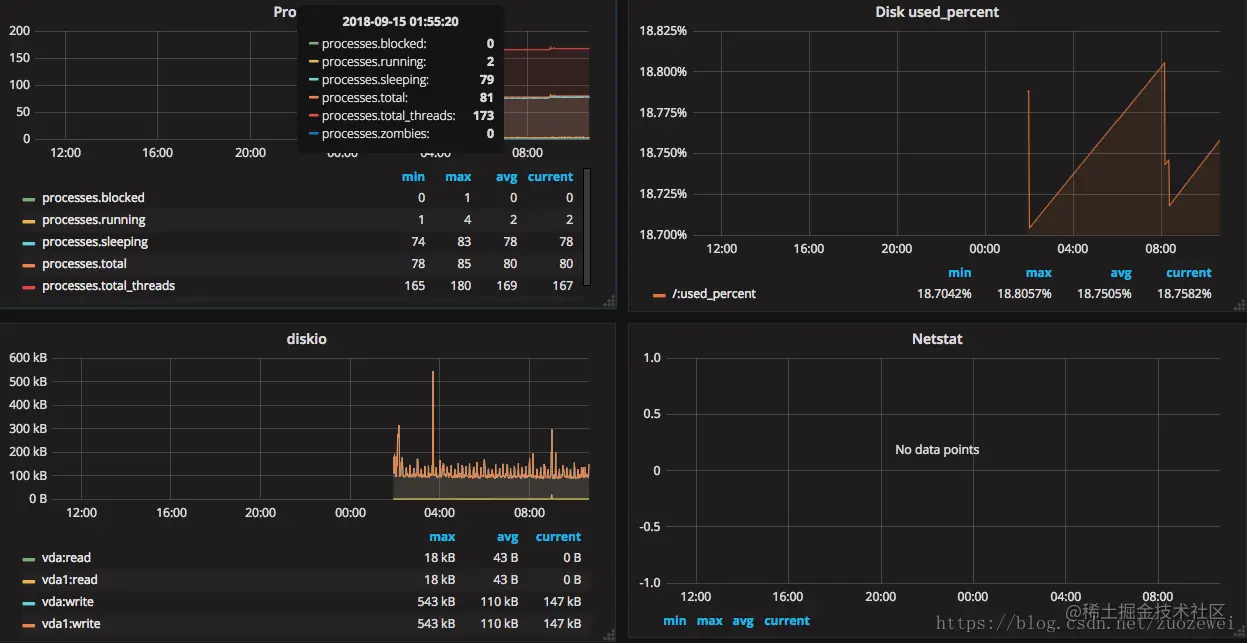Toggle the processes.total_threads legend entry
Viewport: 1247px width, 643px height.
tap(108, 286)
